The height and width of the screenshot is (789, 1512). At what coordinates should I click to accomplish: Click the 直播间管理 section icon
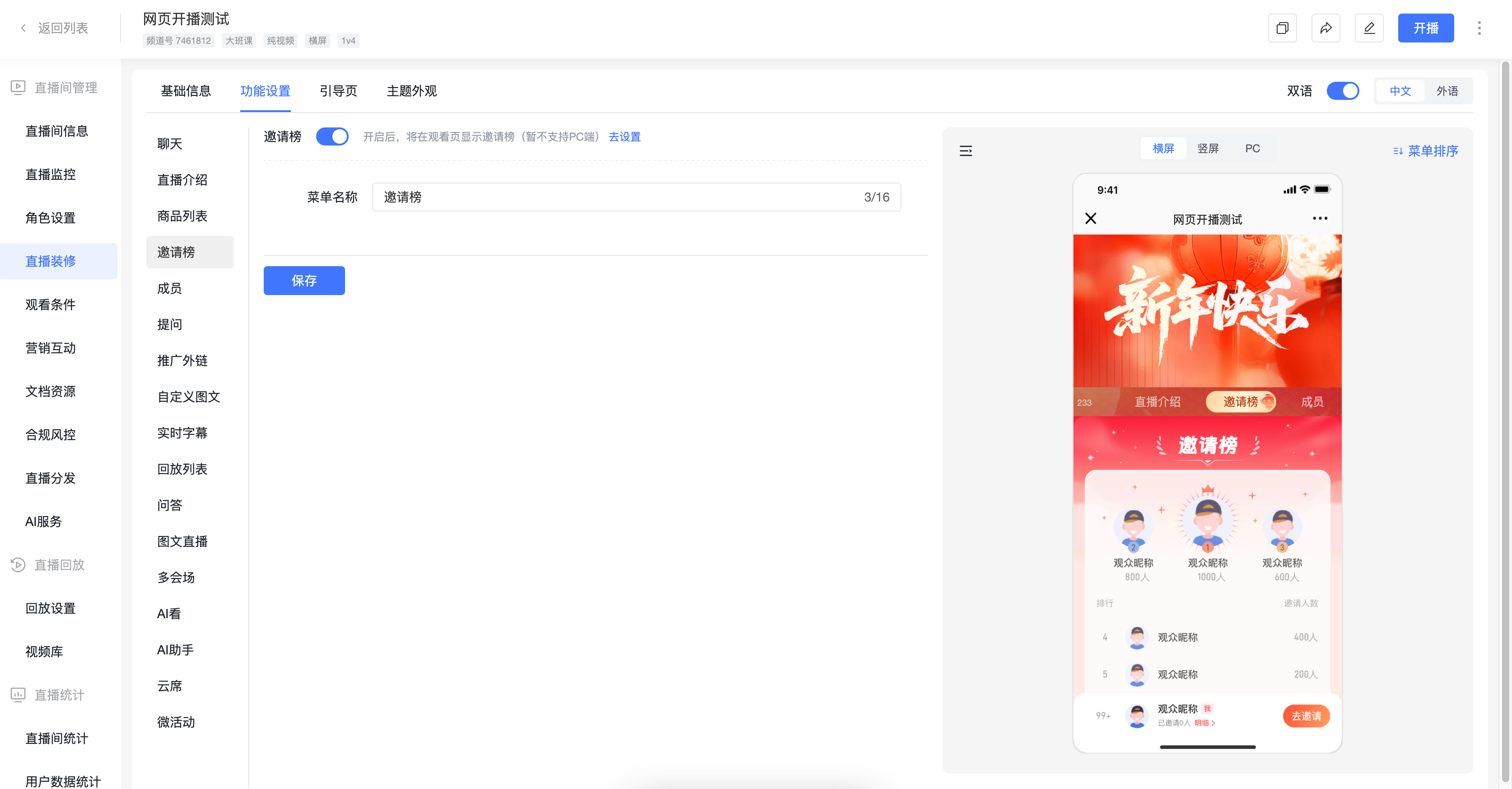tap(18, 88)
